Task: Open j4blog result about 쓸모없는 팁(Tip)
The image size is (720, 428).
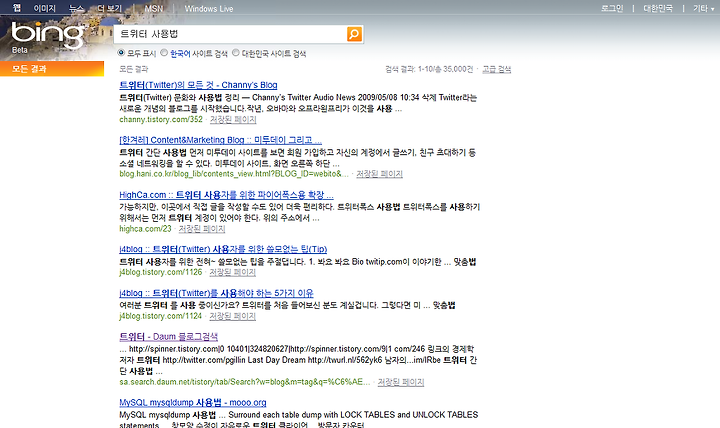Action: (223, 249)
